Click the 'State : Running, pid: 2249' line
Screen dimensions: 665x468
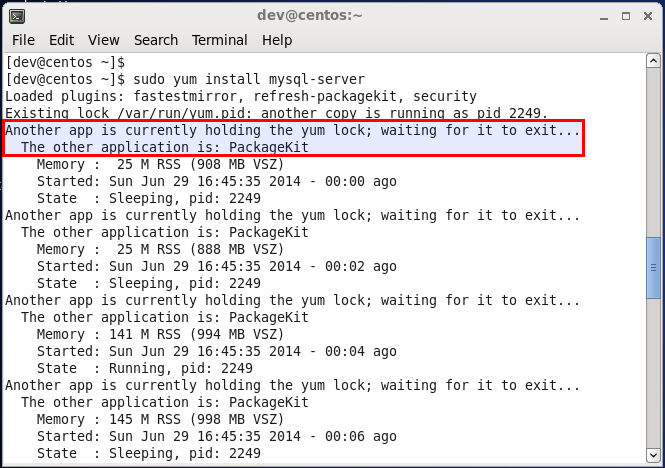[145, 368]
